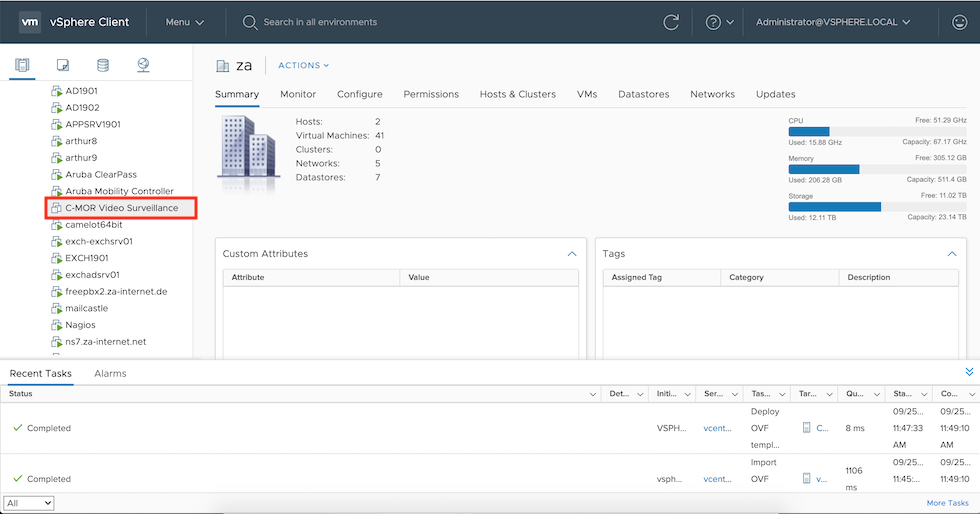Open the Details column filter arrow
The height and width of the screenshot is (514, 980).
coord(640,394)
